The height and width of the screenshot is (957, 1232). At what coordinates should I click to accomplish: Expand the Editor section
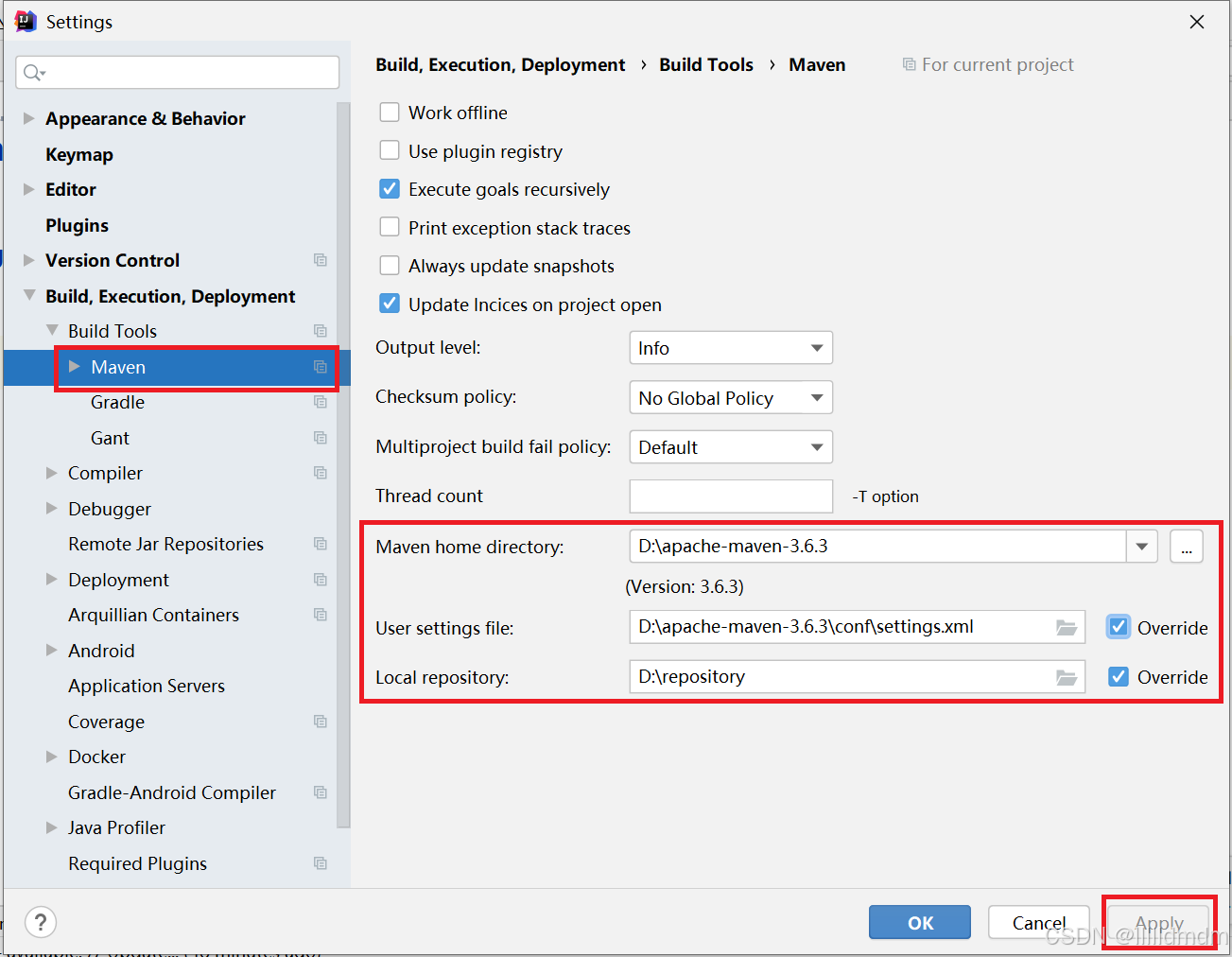coord(28,189)
